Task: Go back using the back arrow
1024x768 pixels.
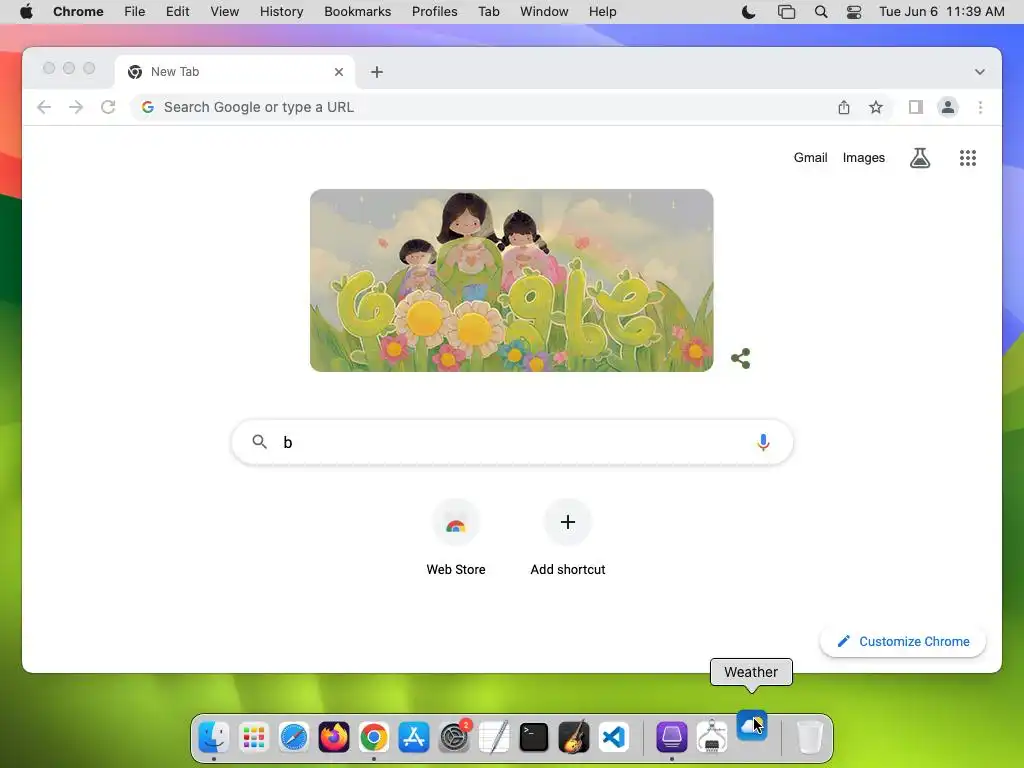Action: click(x=44, y=107)
